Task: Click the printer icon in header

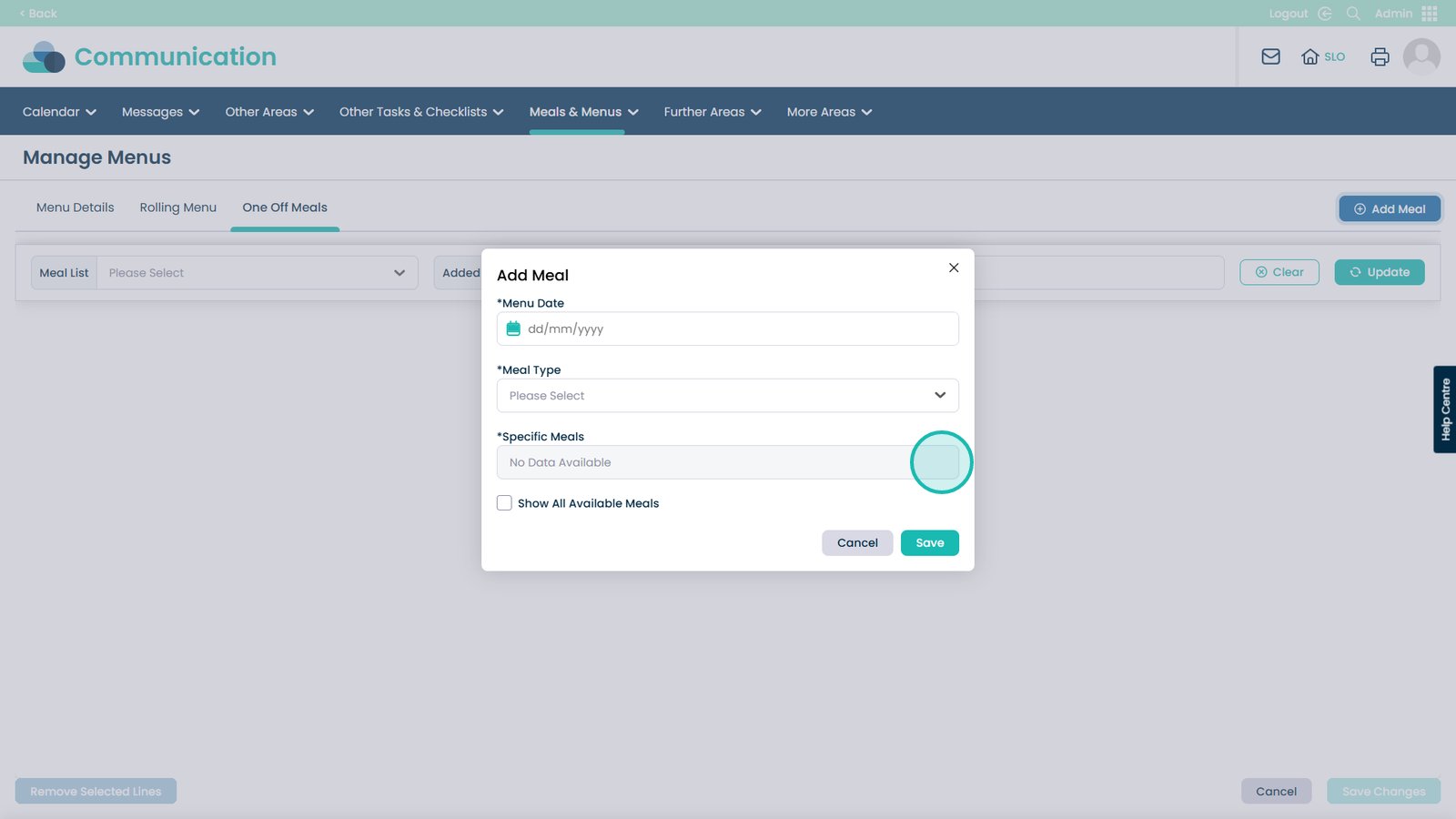Action: [1380, 56]
